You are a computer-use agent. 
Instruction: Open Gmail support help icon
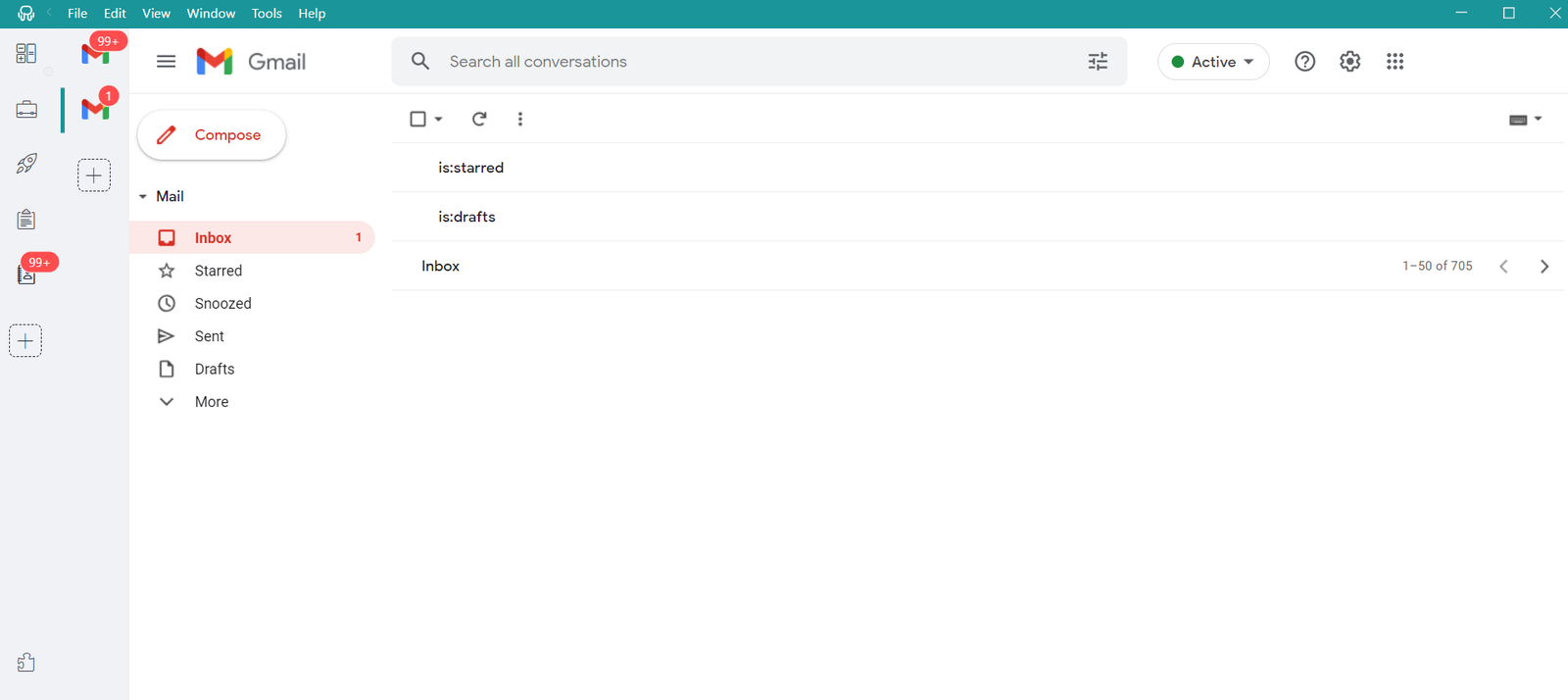coord(1304,62)
